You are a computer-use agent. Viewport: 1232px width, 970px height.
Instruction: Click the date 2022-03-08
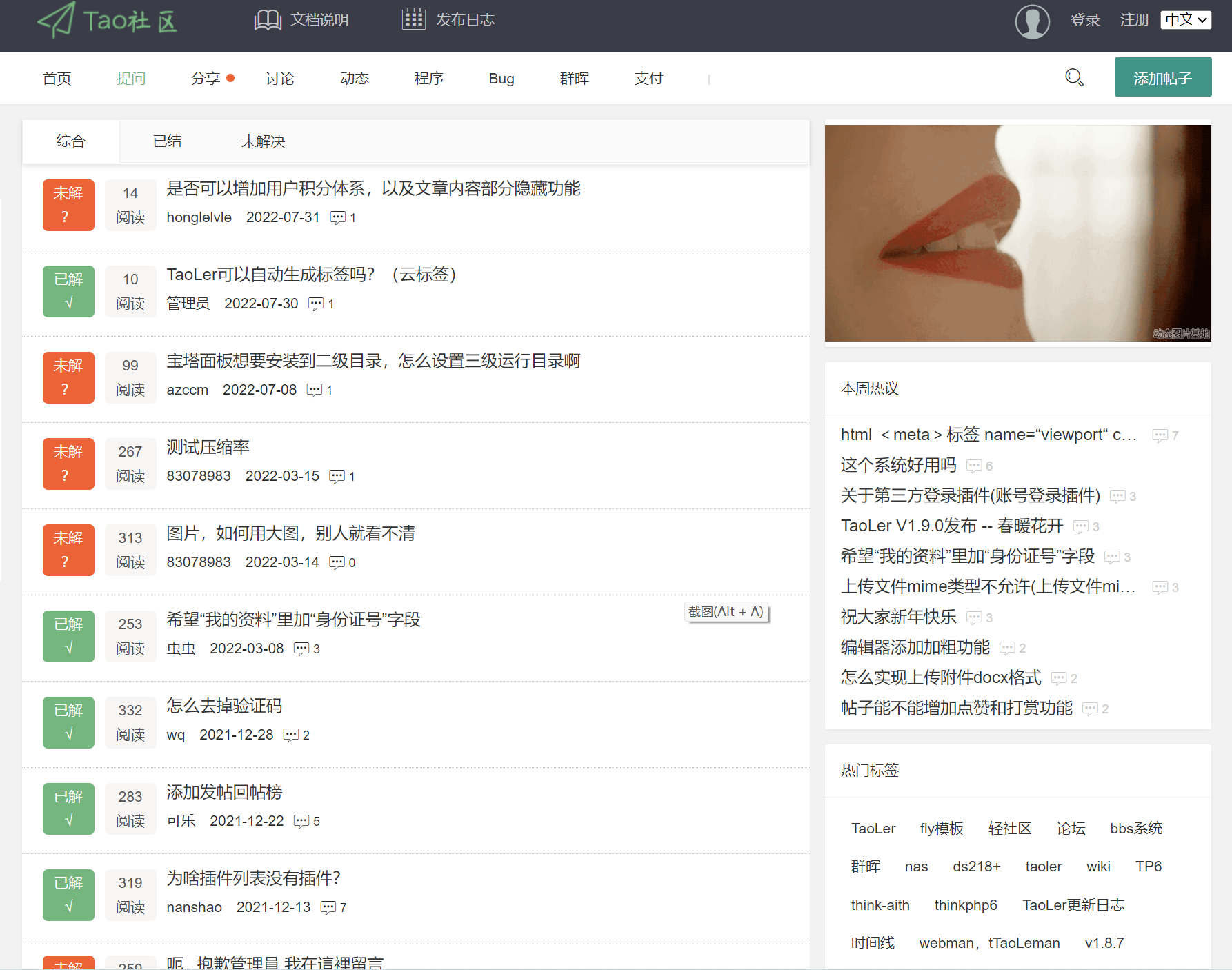[247, 649]
